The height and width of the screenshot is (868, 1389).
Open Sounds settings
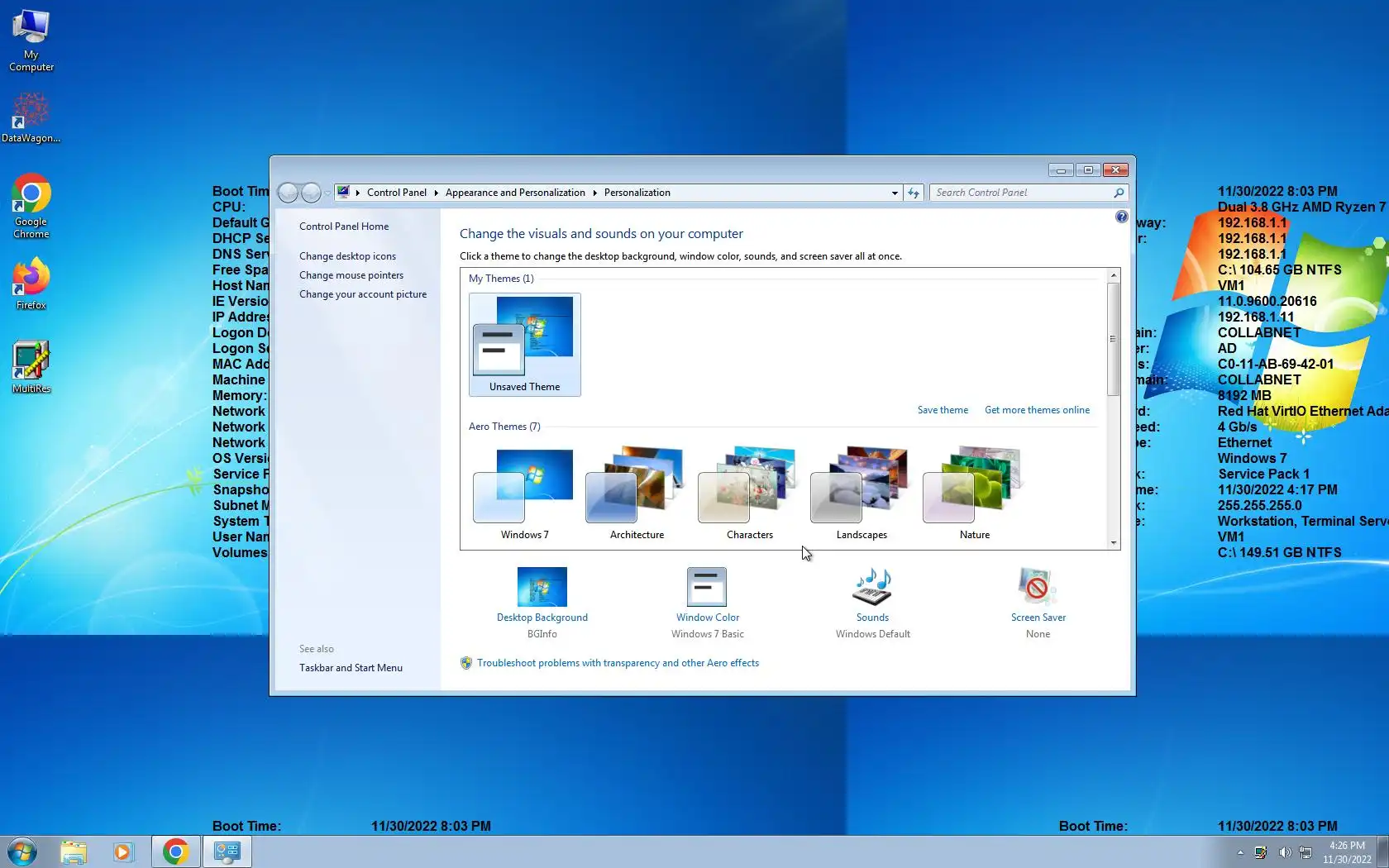pos(872,603)
